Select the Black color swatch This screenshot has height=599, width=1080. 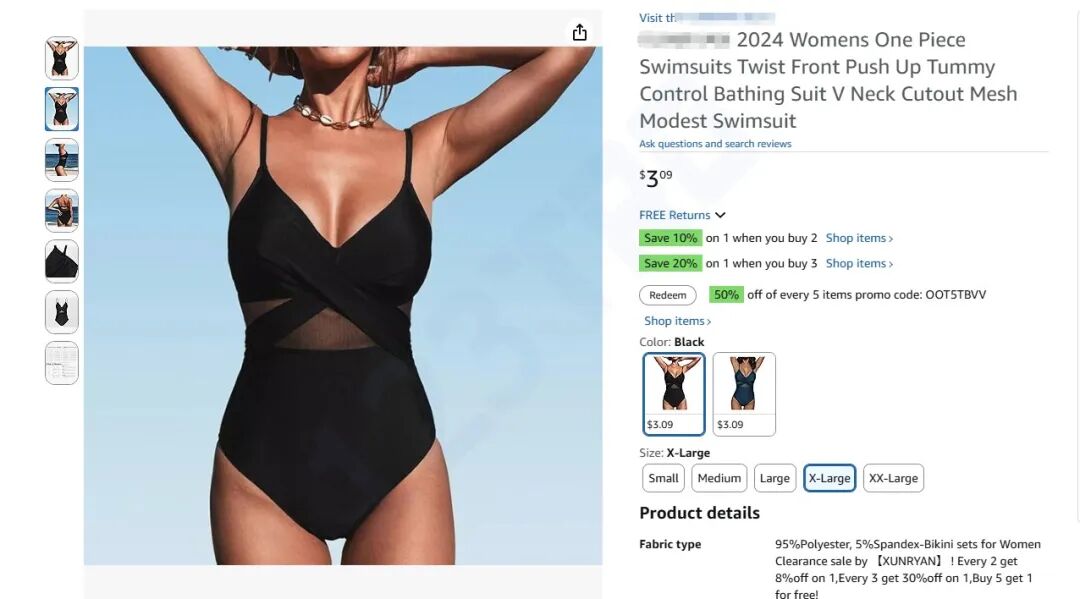(674, 394)
